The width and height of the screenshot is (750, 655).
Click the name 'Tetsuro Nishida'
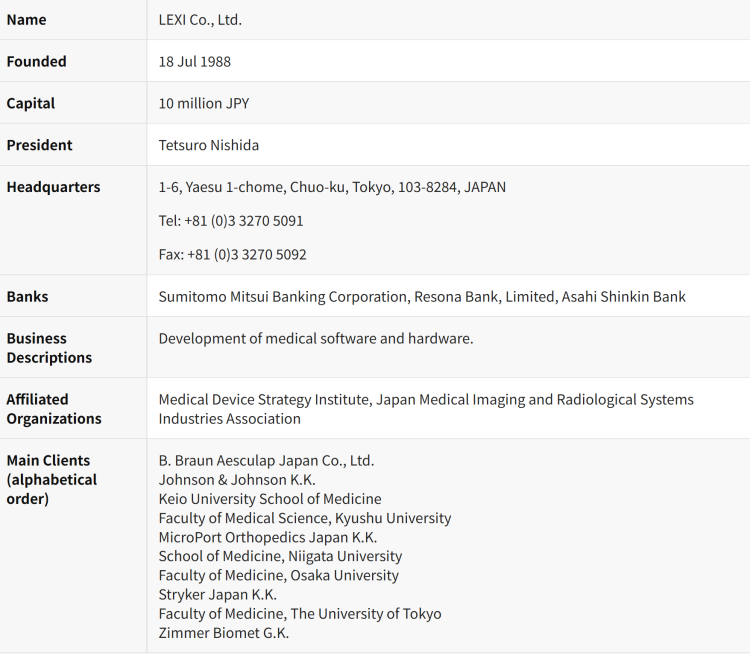point(209,145)
